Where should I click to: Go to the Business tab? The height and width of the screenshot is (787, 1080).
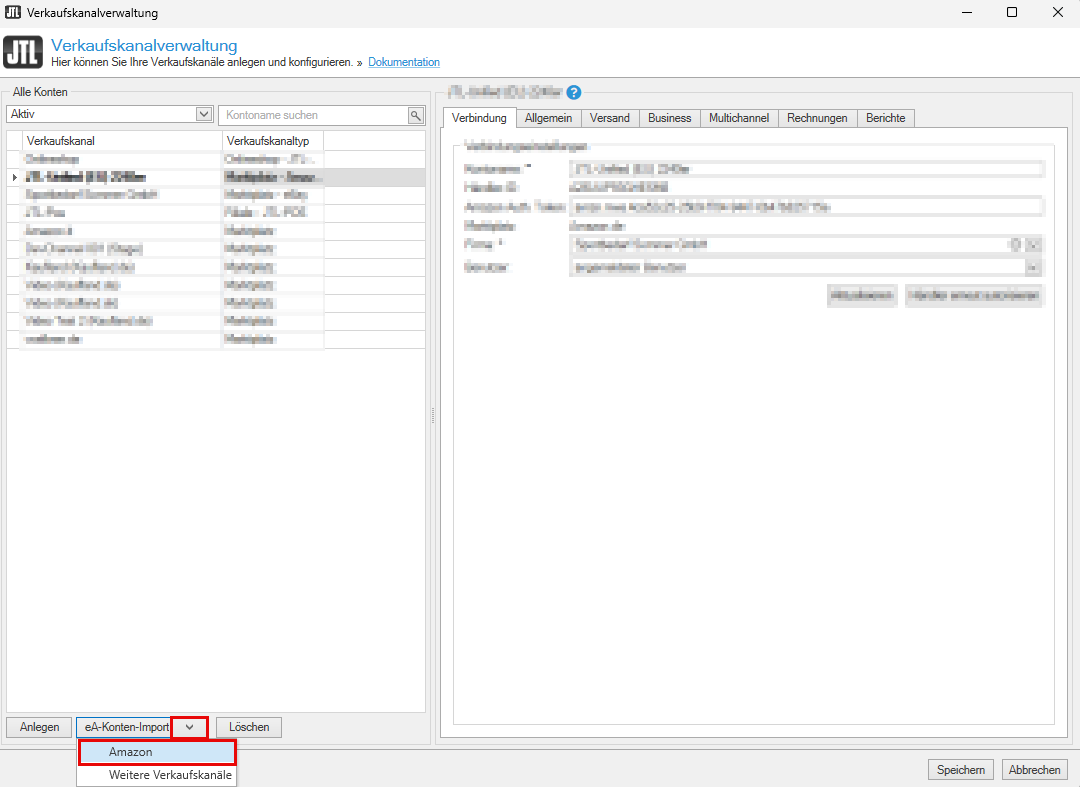tap(669, 118)
